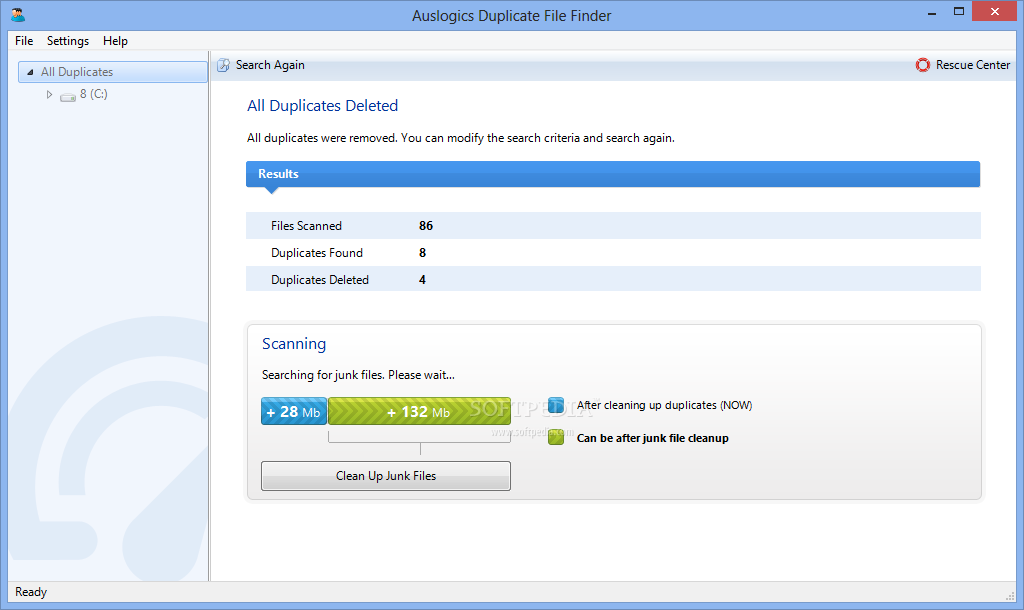Select the Results header tab
Screen dimensions: 1024x610
pos(613,174)
